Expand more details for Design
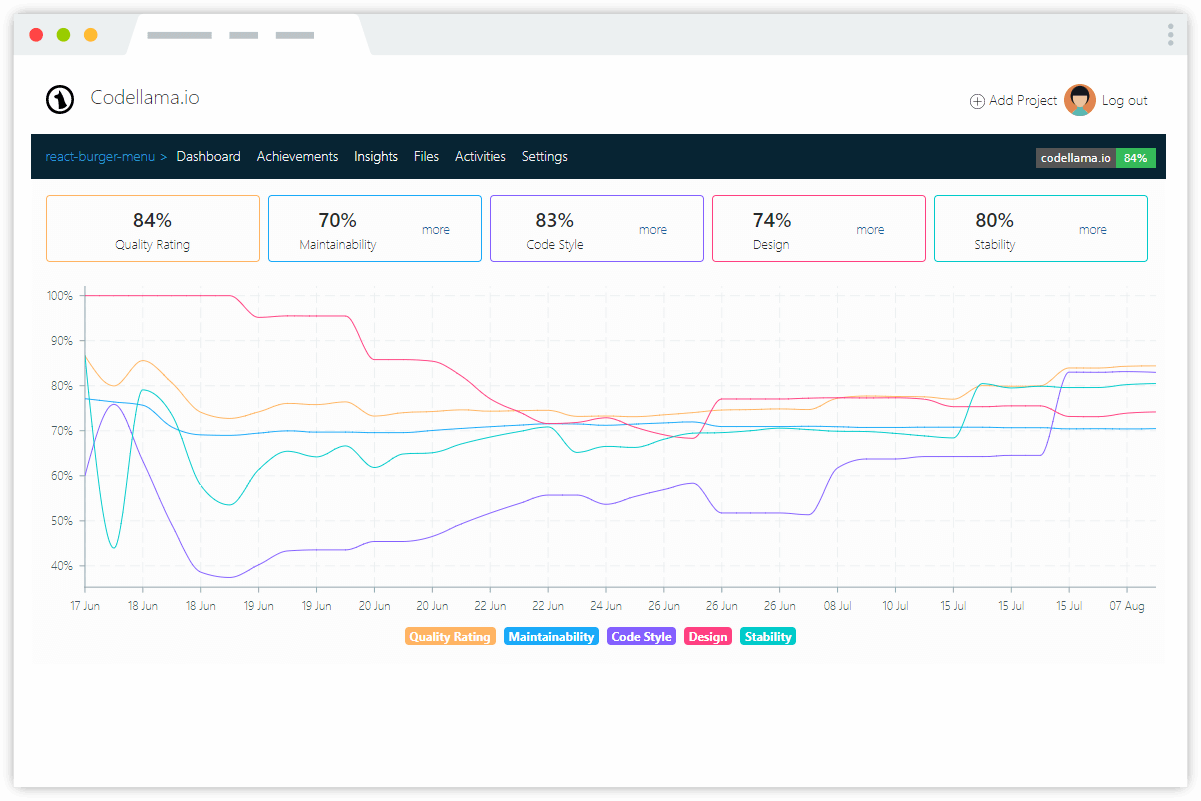This screenshot has width=1201, height=801. 870,230
